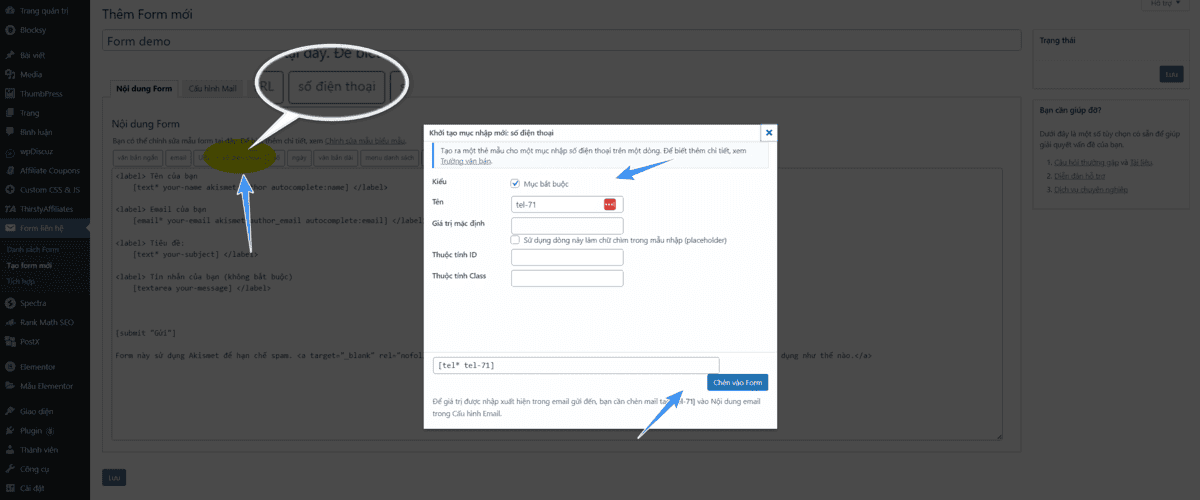Insert văn bản ngắn tag button
This screenshot has height=500, width=1200.
(x=137, y=157)
